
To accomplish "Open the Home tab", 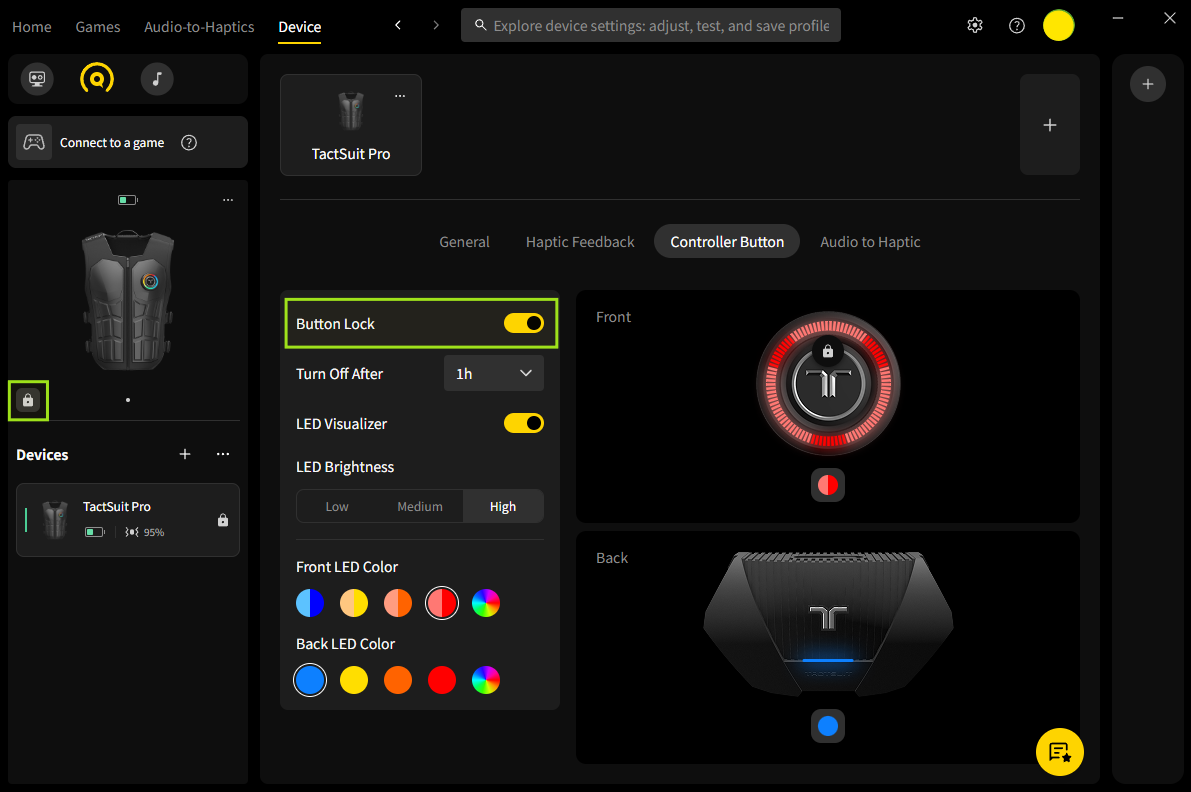I will coord(32,27).
